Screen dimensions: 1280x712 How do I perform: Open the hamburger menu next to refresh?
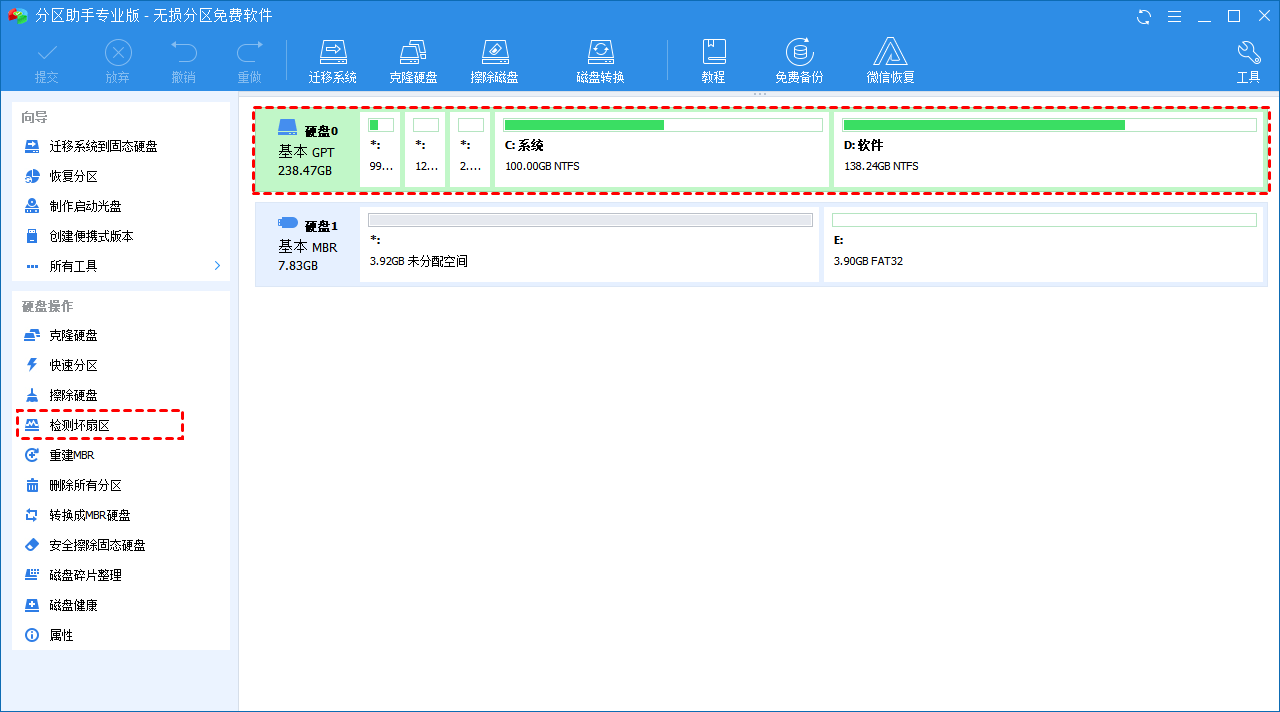tap(1175, 16)
